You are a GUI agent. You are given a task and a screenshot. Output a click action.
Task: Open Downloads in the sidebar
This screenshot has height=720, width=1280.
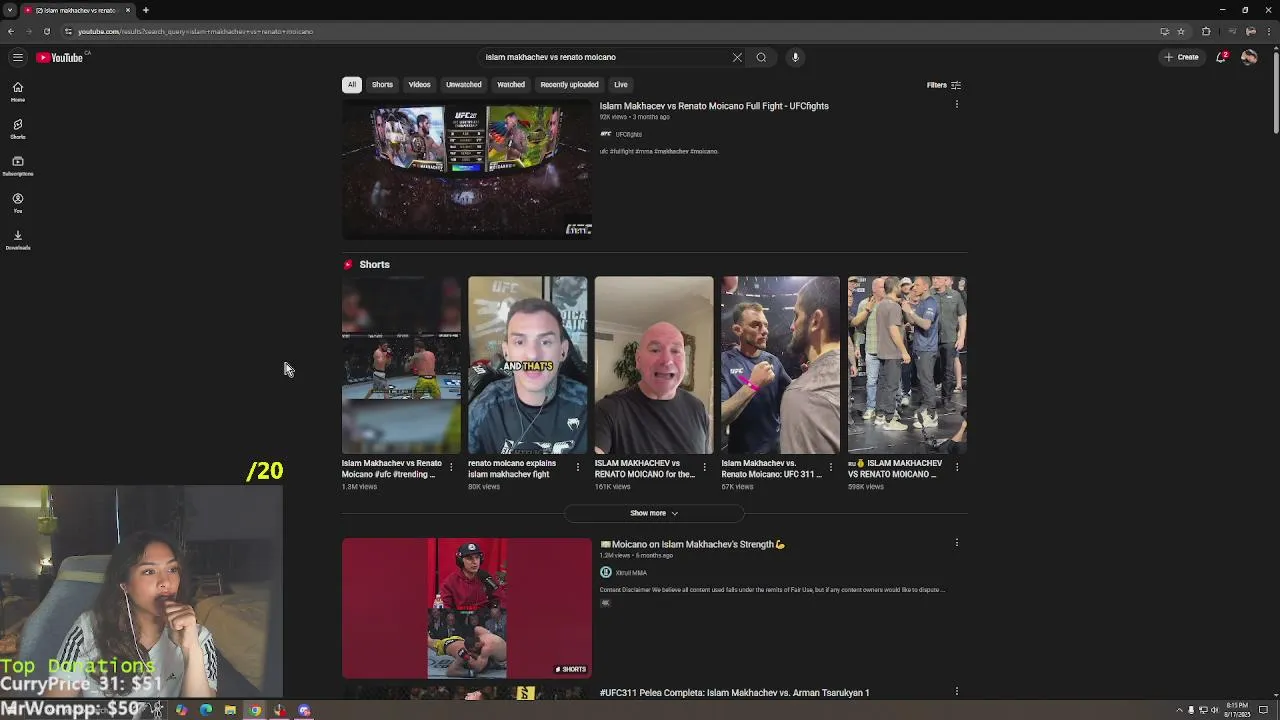point(17,239)
